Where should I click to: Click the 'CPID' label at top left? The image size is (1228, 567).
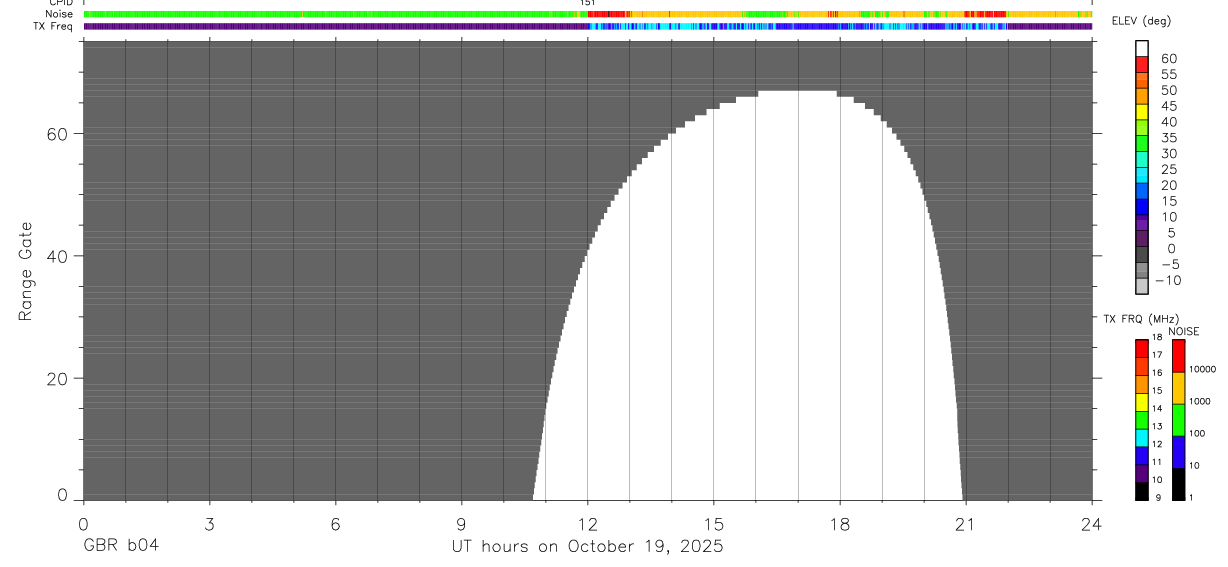[61, 3]
